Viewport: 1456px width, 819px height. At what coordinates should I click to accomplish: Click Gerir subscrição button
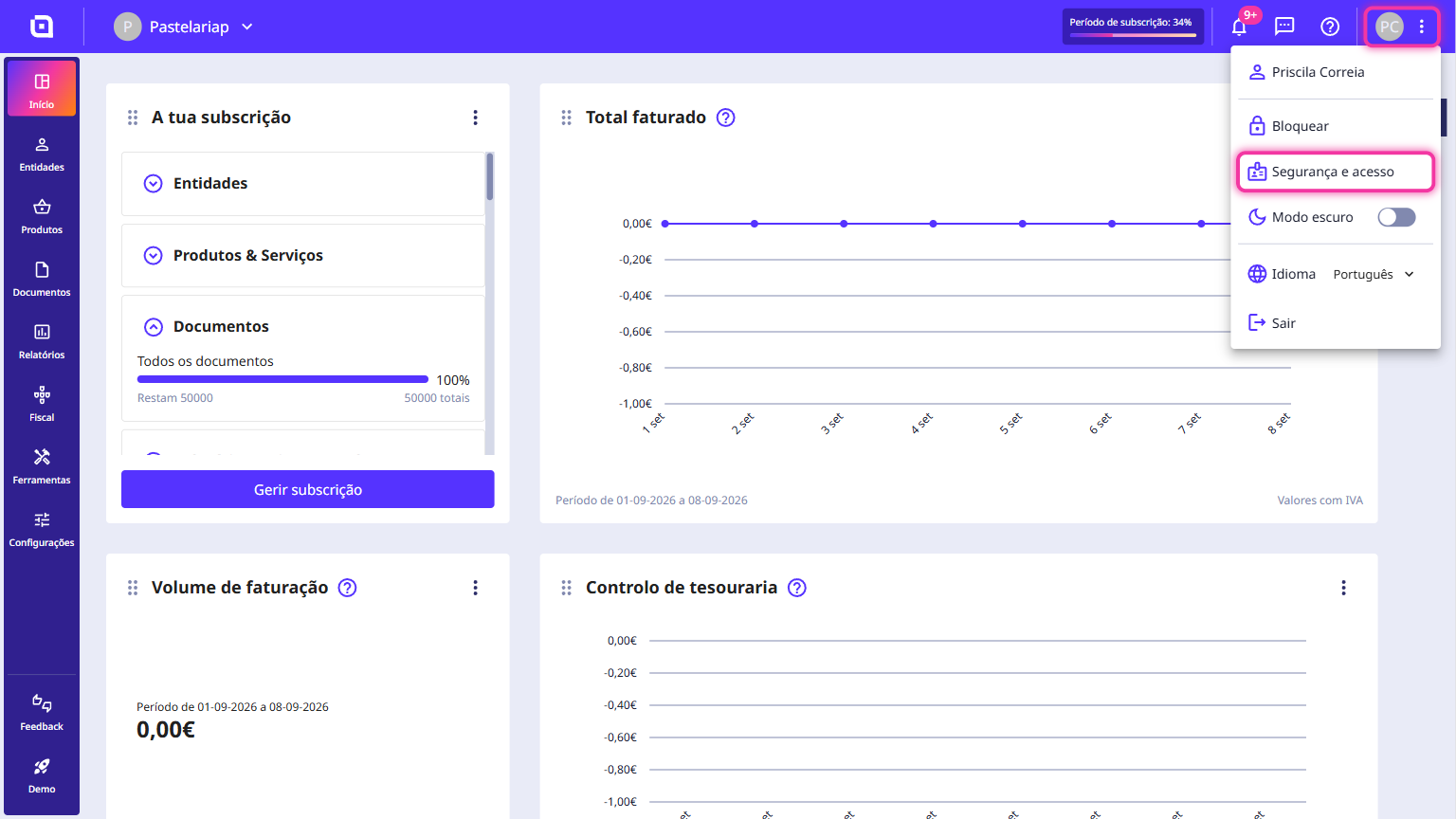308,489
